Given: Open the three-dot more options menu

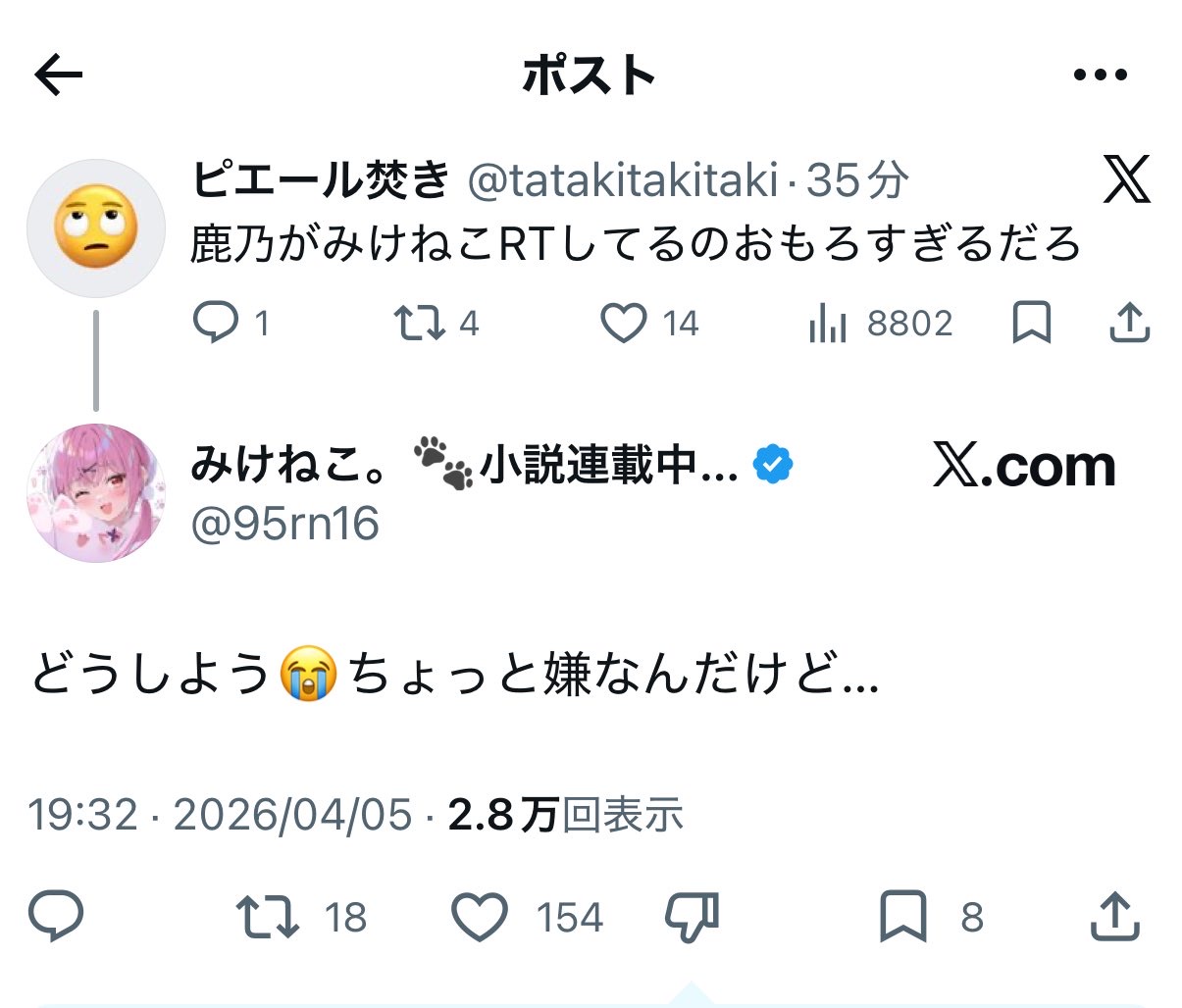Looking at the screenshot, I should [1100, 76].
